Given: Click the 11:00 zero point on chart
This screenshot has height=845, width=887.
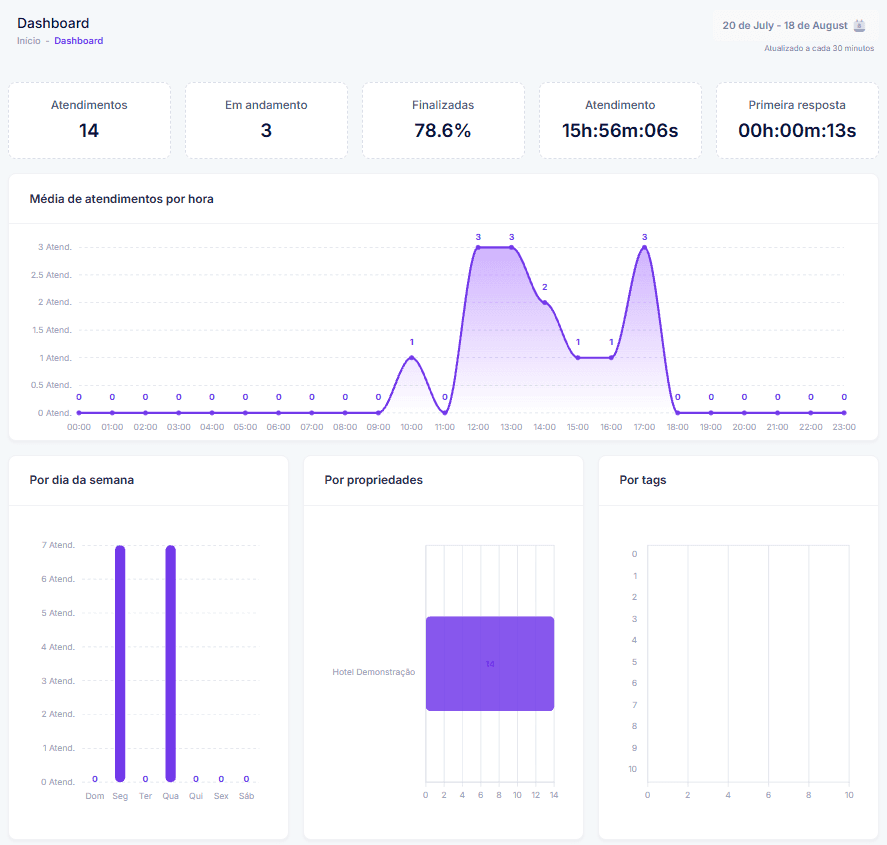Looking at the screenshot, I should (x=445, y=413).
